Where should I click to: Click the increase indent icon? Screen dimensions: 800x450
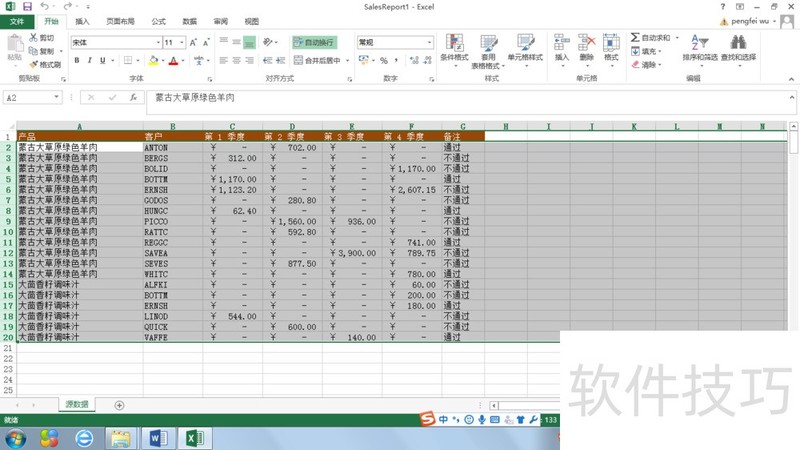(280, 60)
